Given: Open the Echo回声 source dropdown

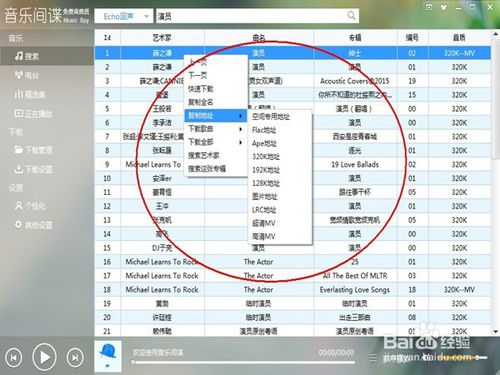Looking at the screenshot, I should pos(124,16).
